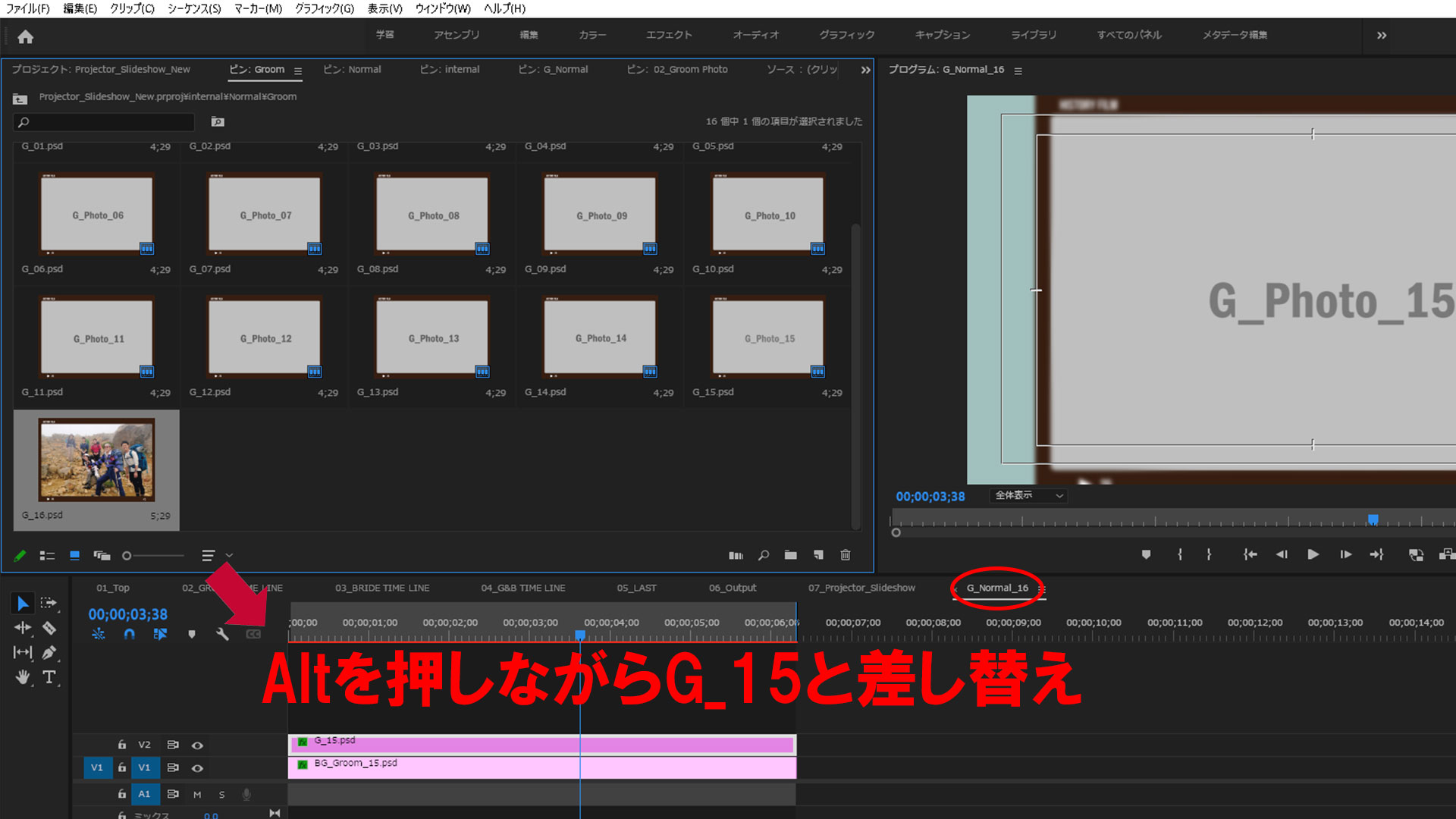This screenshot has width=1456, height=819.
Task: Switch project panel to list view
Action: [47, 555]
